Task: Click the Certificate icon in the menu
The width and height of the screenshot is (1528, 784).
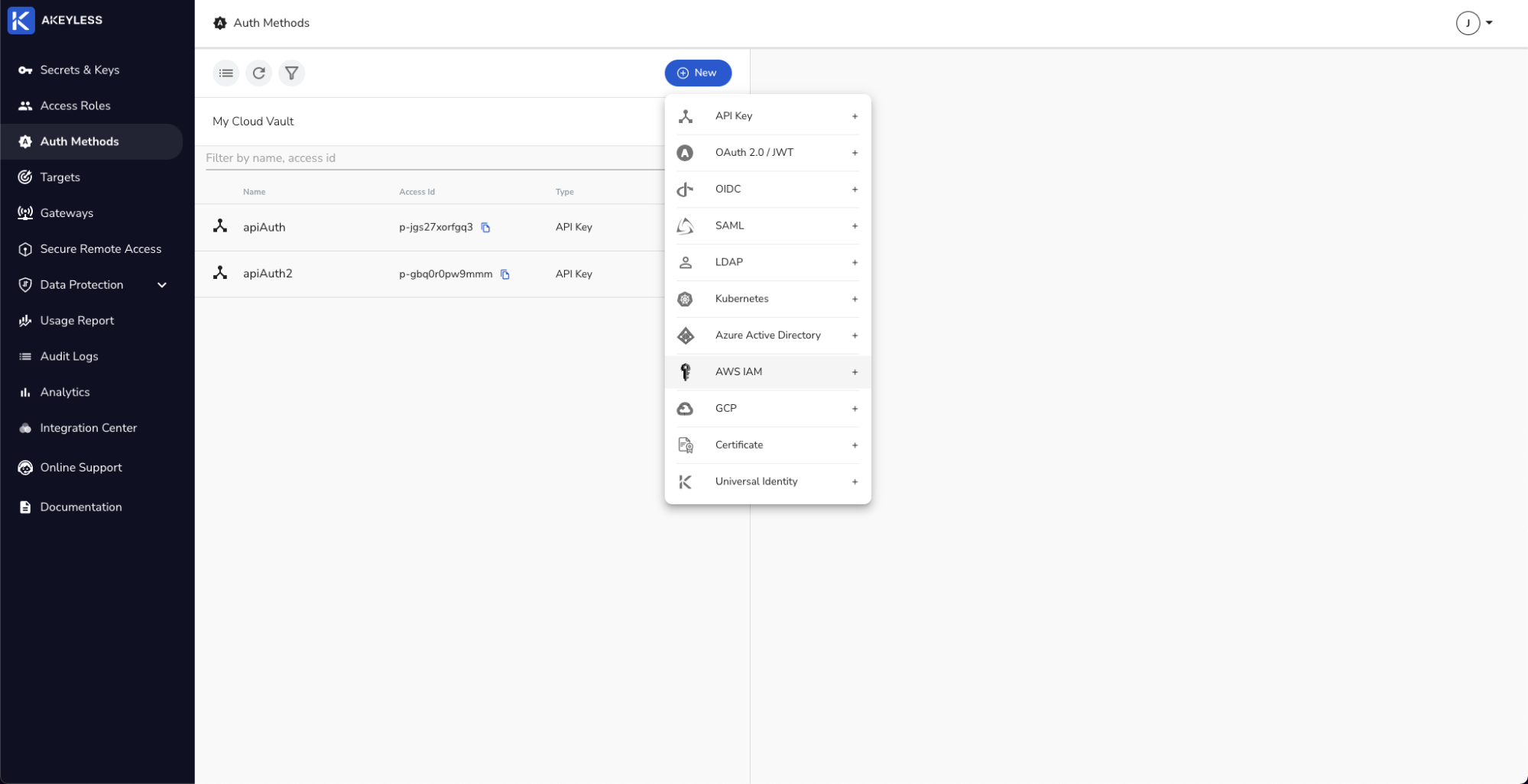Action: pos(686,445)
